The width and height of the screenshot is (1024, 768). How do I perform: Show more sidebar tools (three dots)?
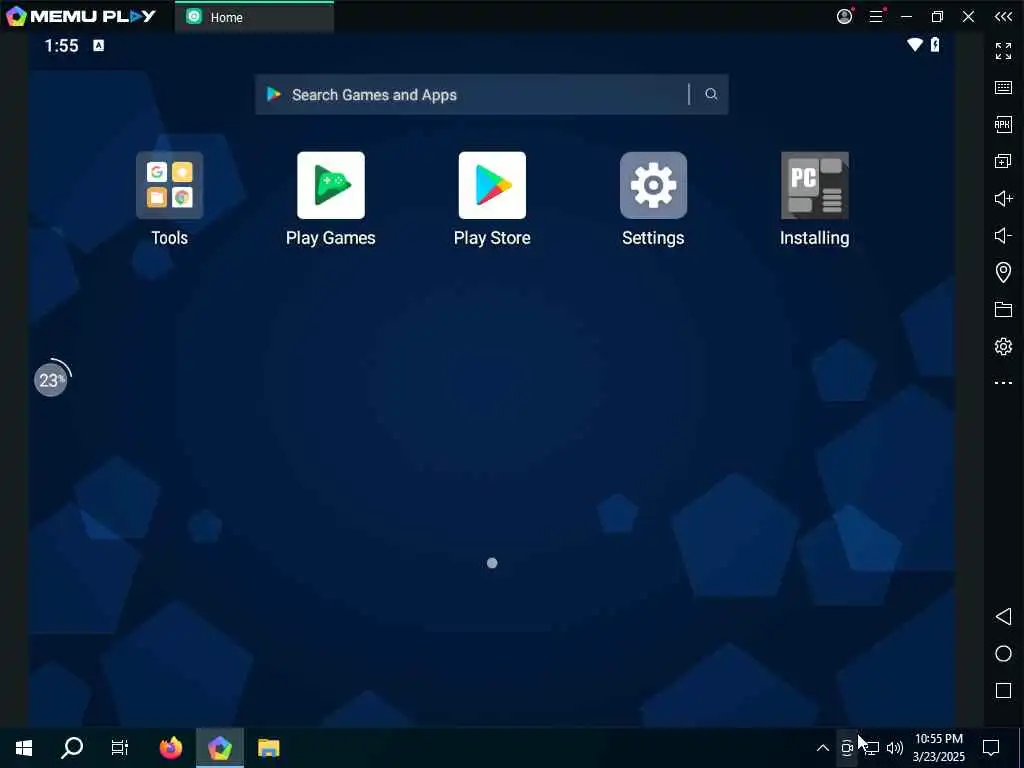tap(1003, 383)
